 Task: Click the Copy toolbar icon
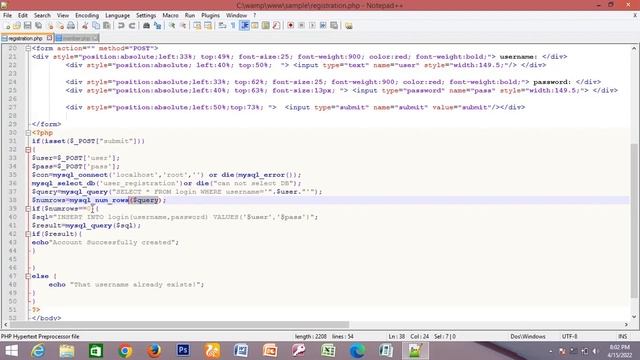[x=96, y=26]
